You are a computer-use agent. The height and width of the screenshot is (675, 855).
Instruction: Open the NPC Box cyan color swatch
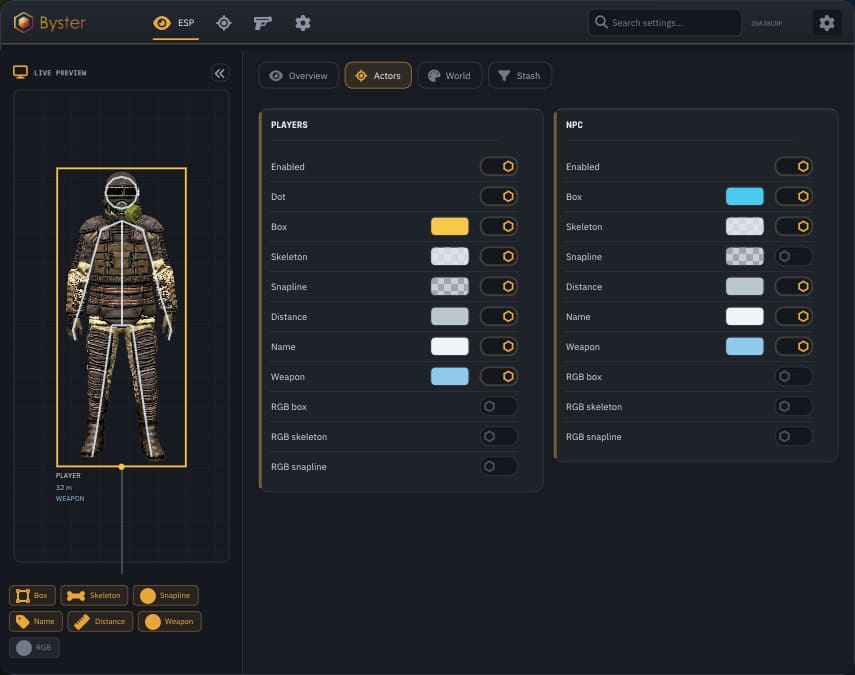coord(744,196)
